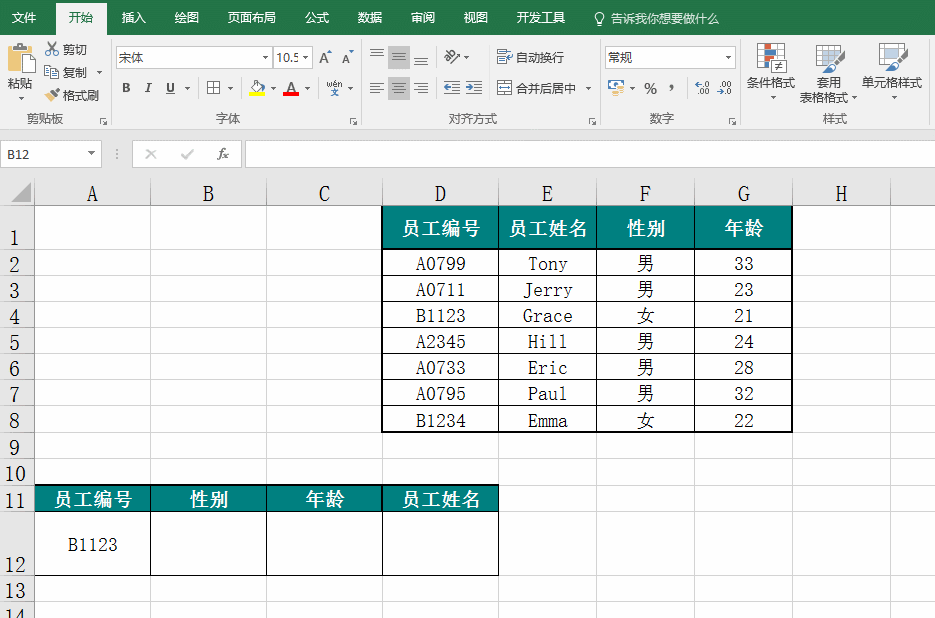The height and width of the screenshot is (618, 935).
Task: Toggle center horizontal alignment
Action: [x=399, y=88]
